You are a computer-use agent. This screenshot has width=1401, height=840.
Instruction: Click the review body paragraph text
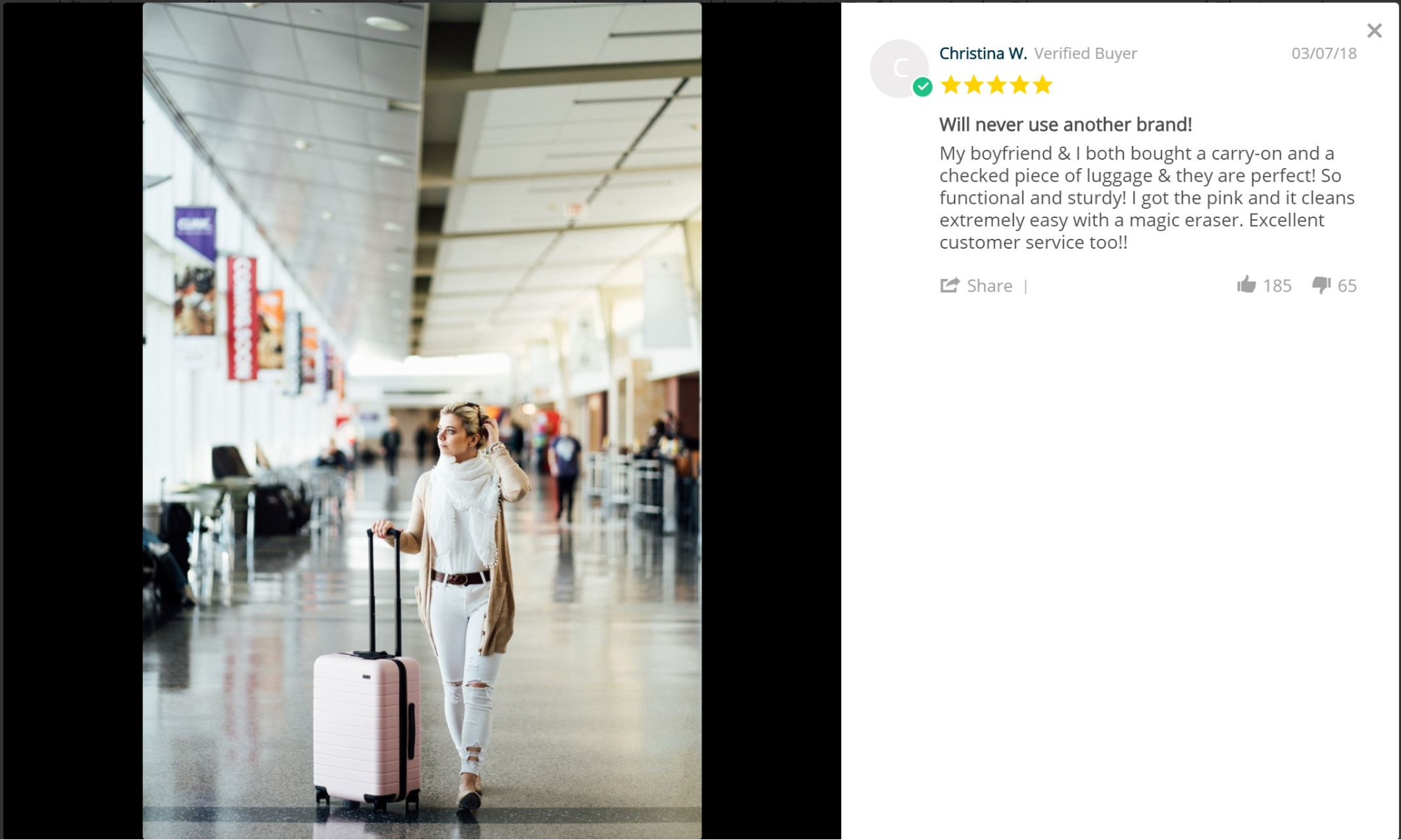[1147, 198]
